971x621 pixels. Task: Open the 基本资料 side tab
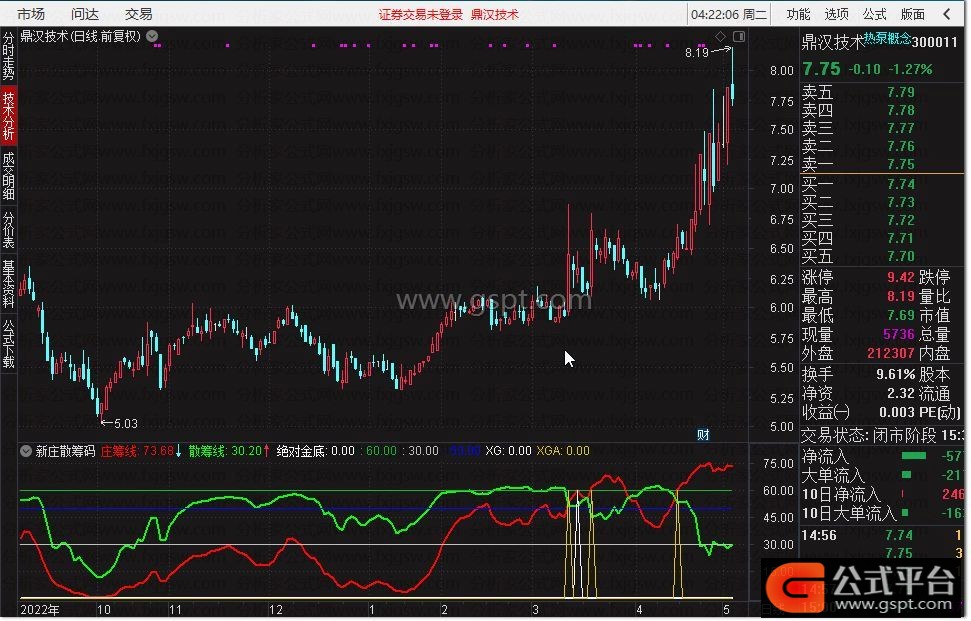[9, 284]
